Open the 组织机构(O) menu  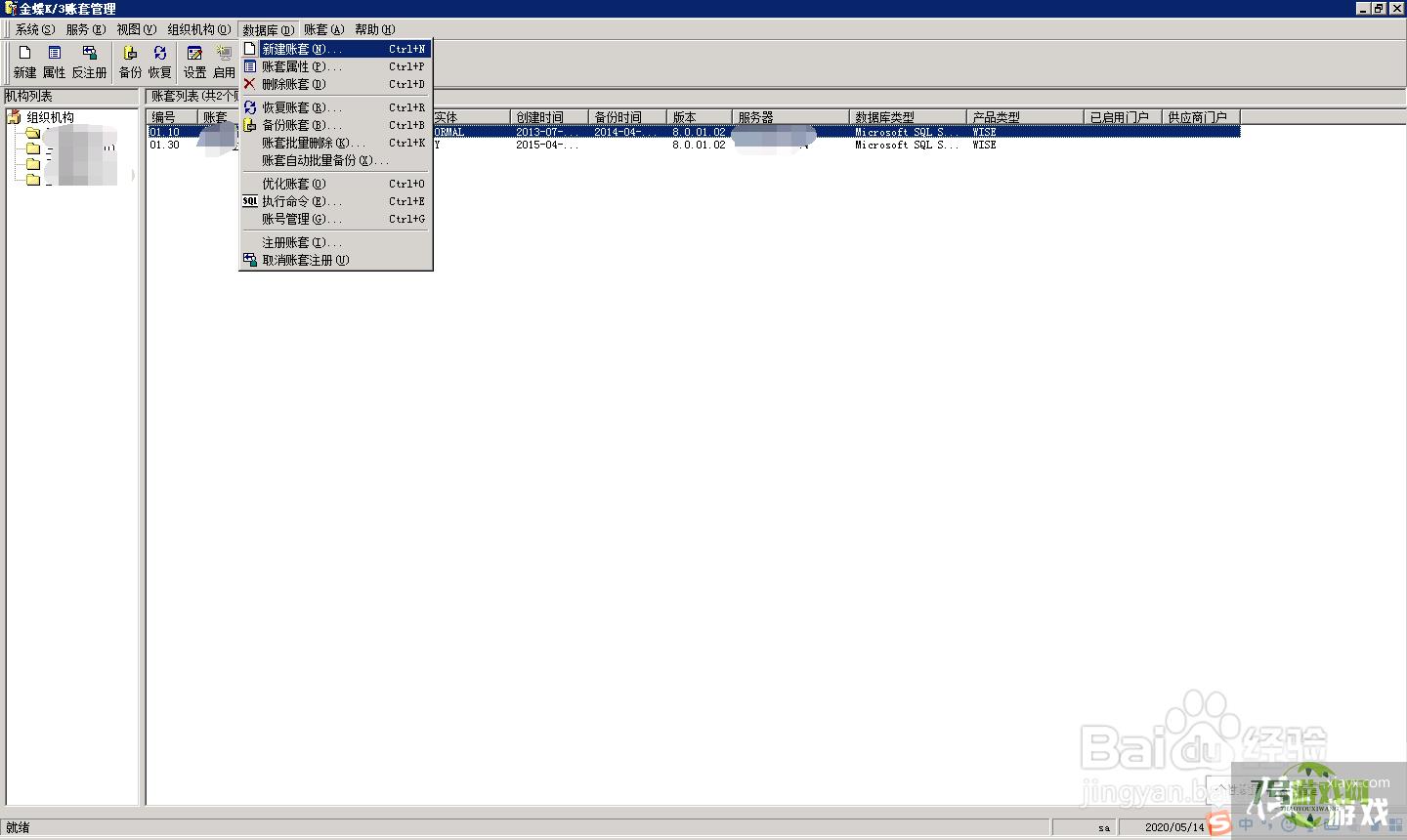click(x=198, y=29)
